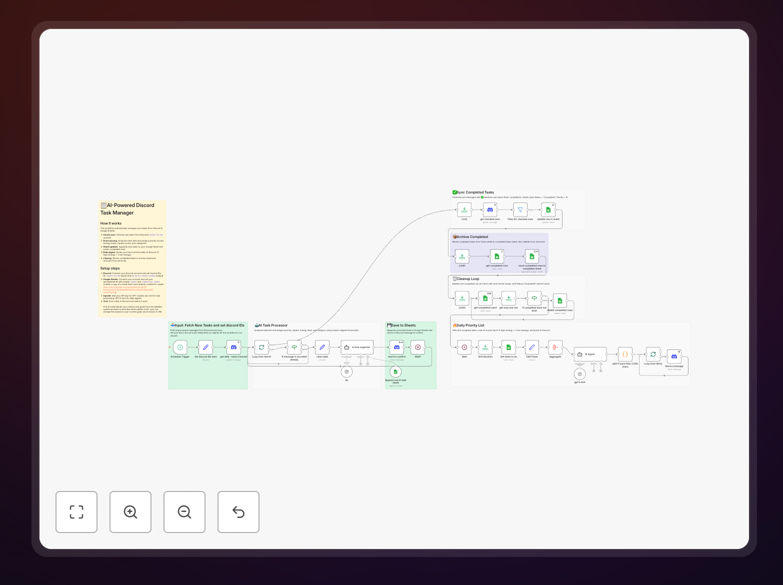This screenshot has width=783, height=585.
Task: Select the Google Sheets append node in Save to Sheets
Action: 395,372
